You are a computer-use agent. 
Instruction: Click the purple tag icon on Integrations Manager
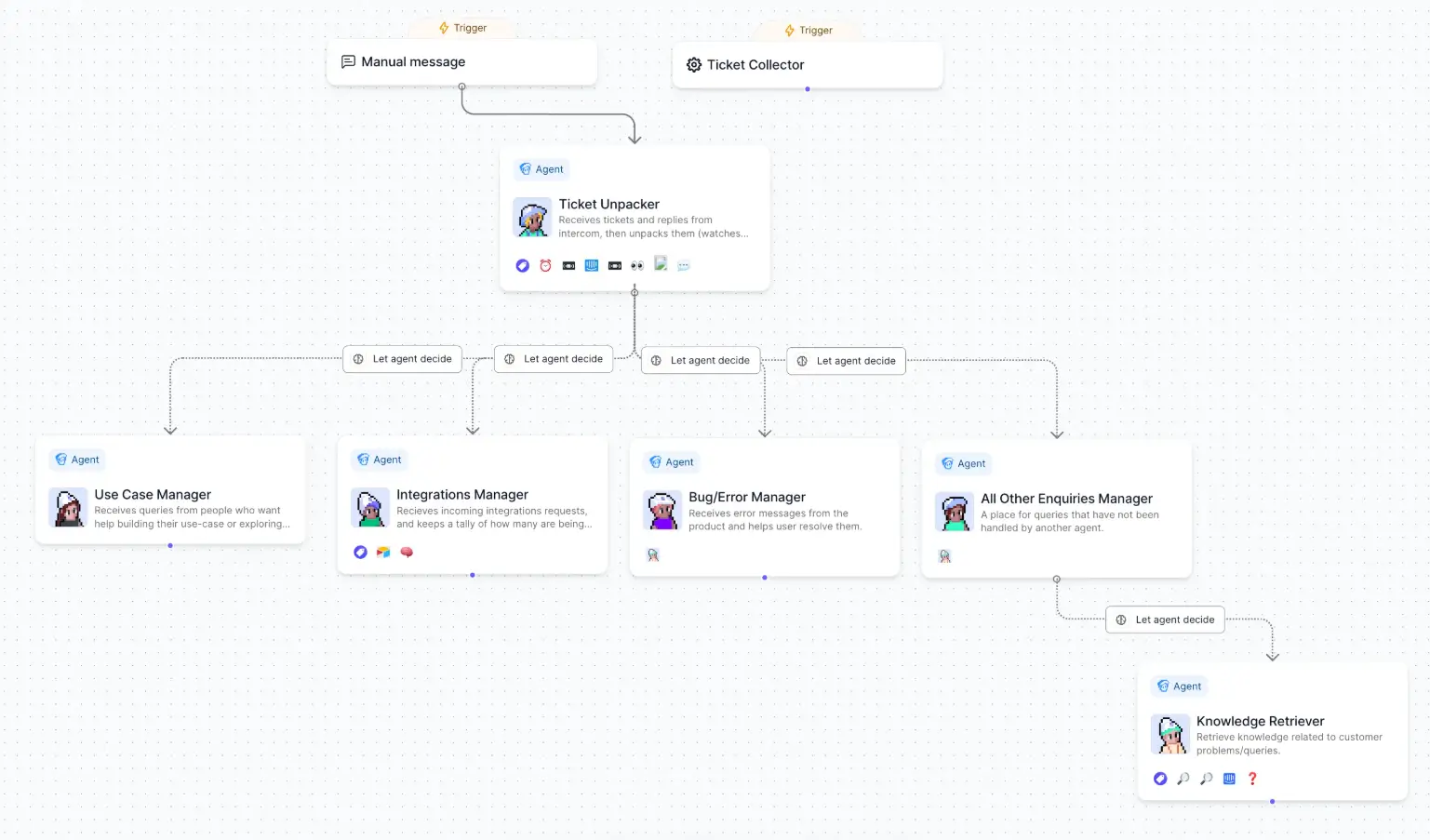(360, 553)
